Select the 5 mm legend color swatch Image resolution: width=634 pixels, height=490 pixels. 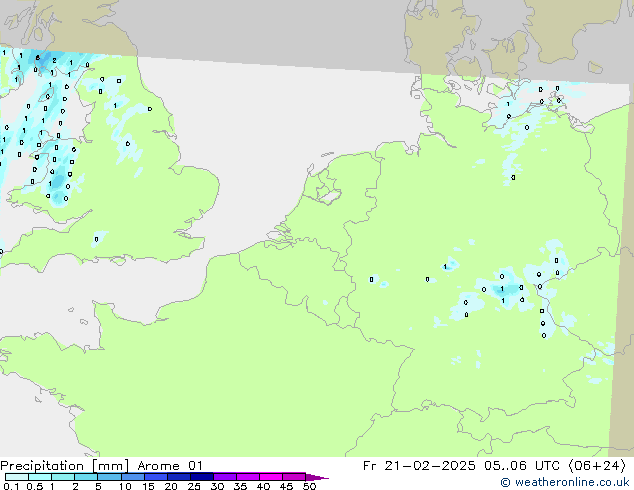109,477
